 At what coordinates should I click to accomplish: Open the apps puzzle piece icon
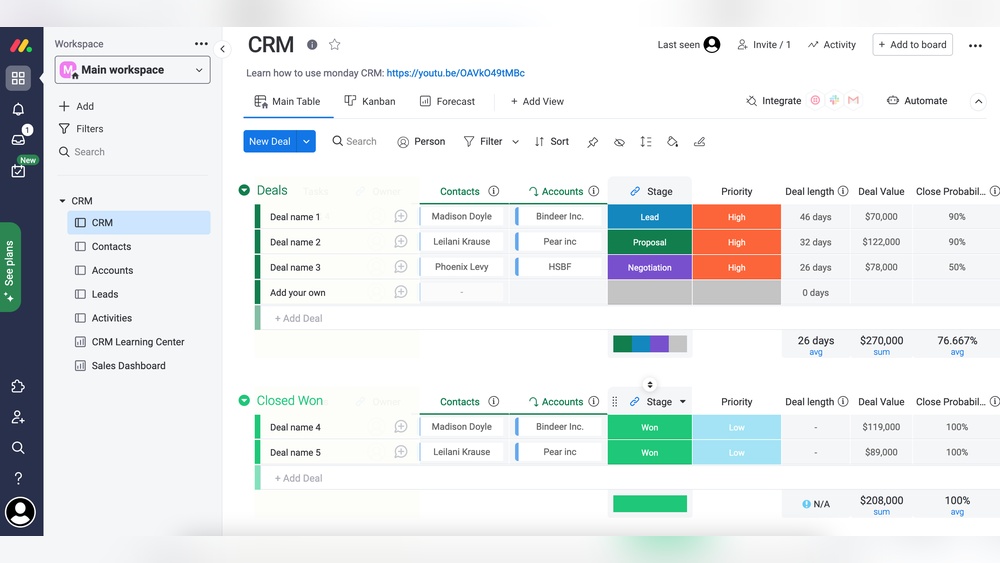click(x=18, y=387)
